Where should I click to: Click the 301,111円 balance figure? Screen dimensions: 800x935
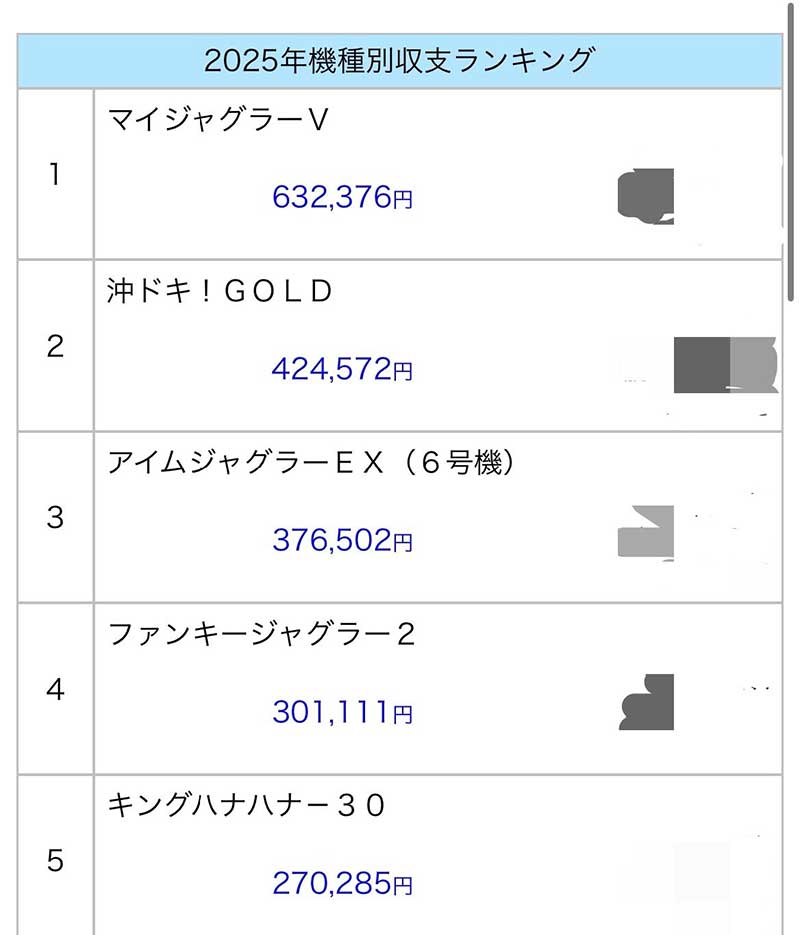[342, 712]
